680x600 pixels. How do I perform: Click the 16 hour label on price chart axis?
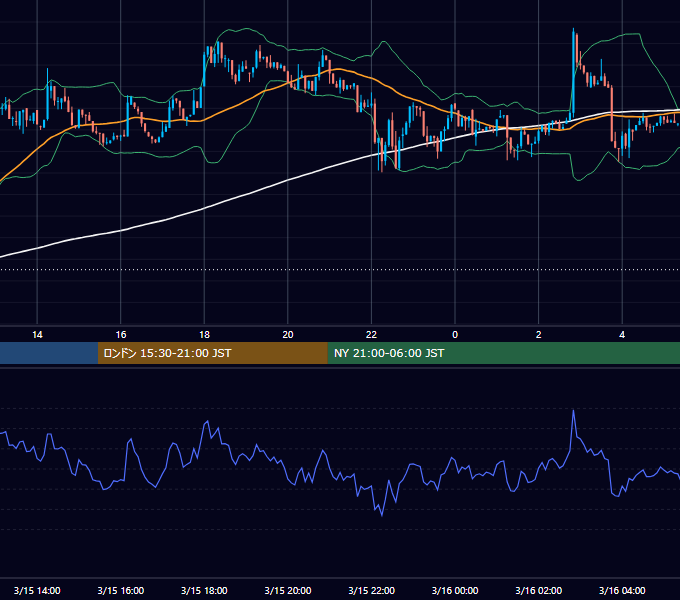121,335
